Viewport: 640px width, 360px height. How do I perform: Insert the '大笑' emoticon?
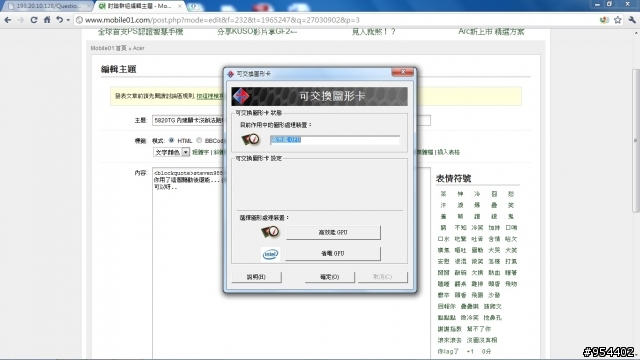(511, 250)
